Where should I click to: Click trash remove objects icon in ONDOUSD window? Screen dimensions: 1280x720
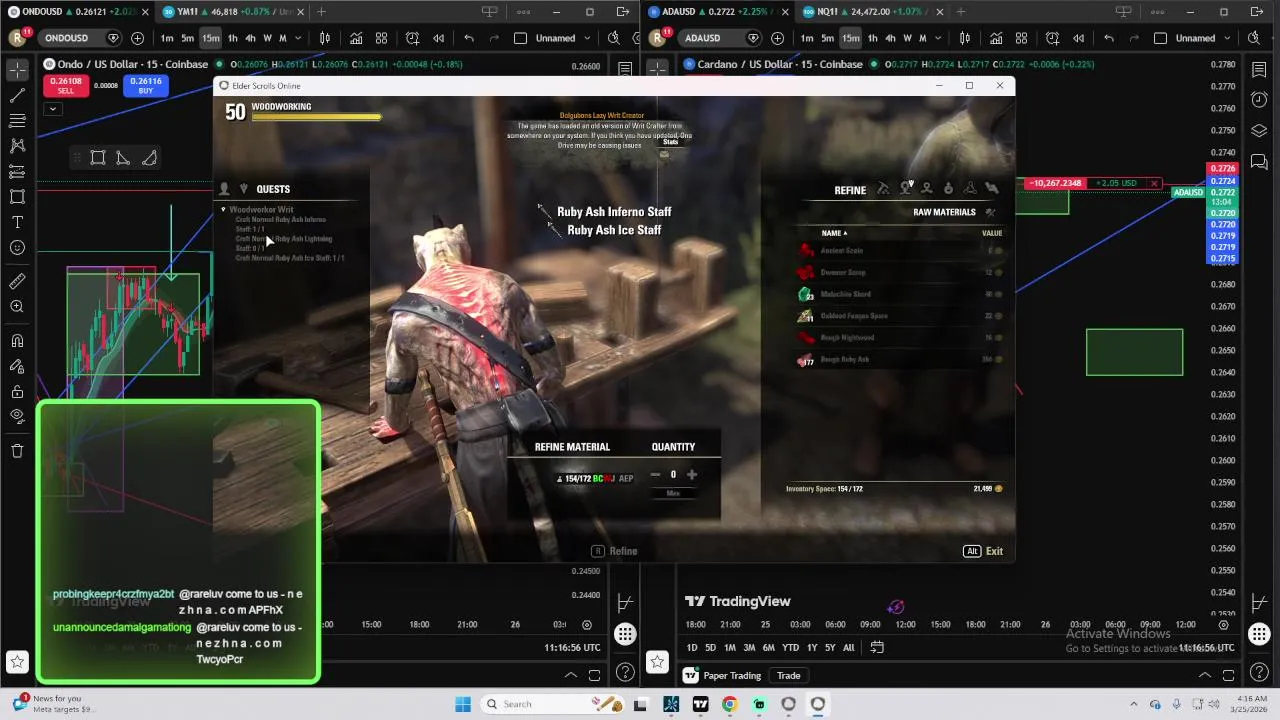[x=17, y=451]
